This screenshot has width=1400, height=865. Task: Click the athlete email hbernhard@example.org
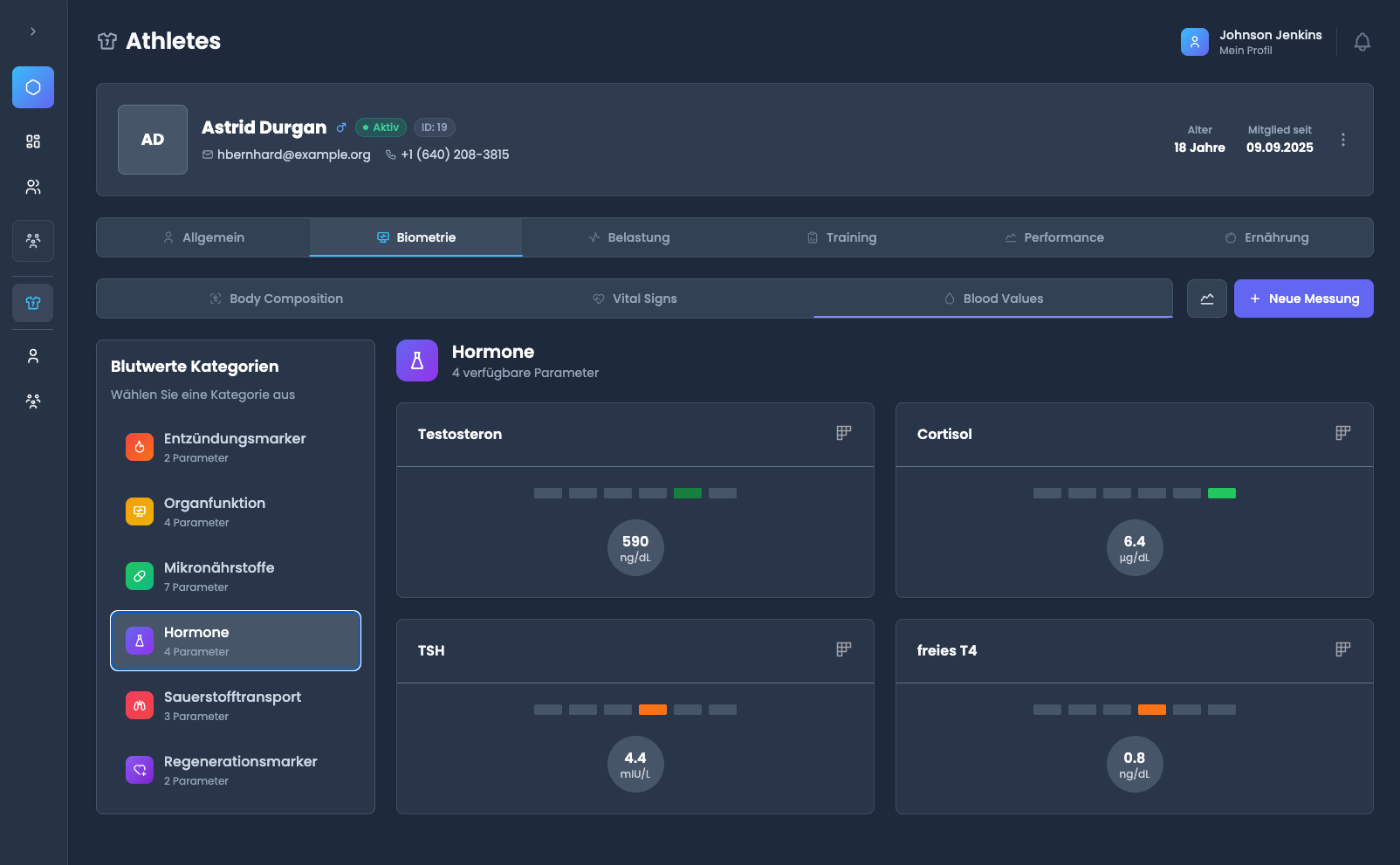point(293,154)
